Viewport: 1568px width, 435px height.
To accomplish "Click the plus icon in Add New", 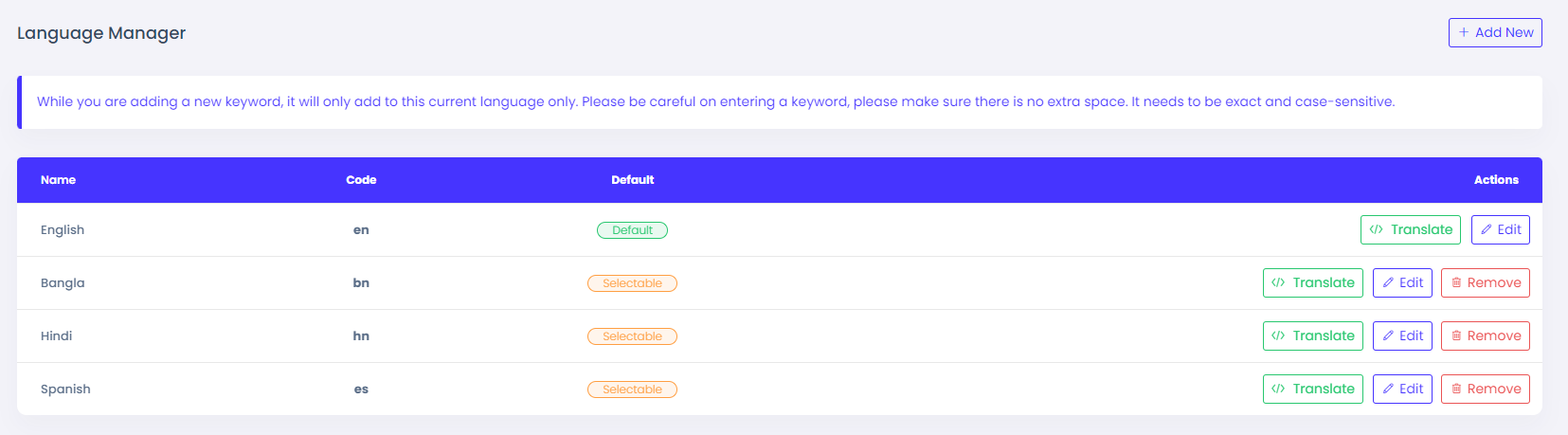I will 1464,32.
